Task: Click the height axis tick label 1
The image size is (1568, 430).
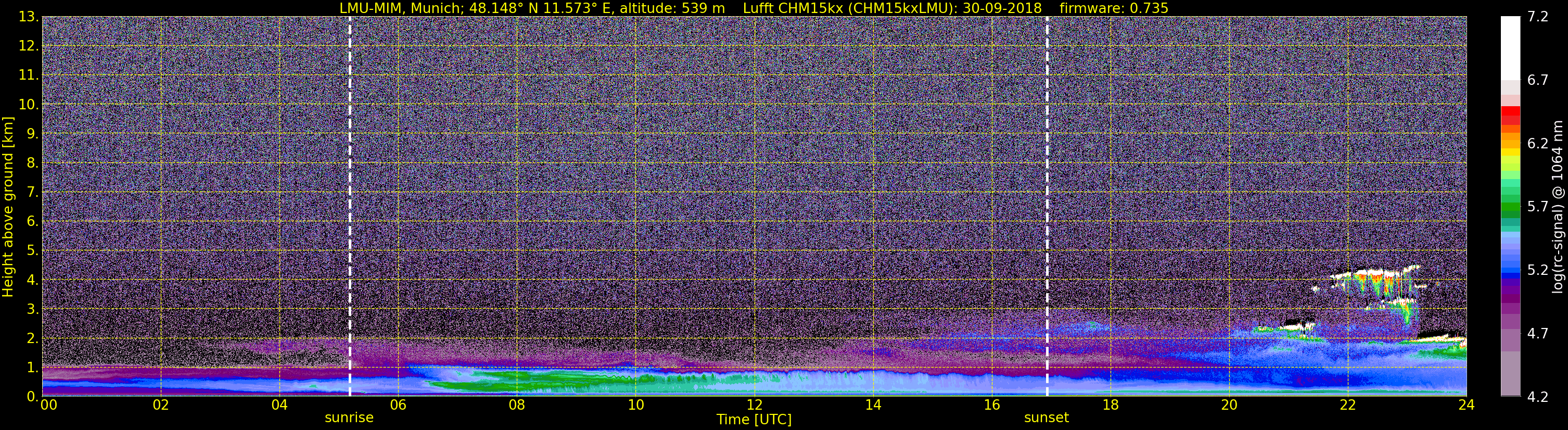Action: (32, 368)
